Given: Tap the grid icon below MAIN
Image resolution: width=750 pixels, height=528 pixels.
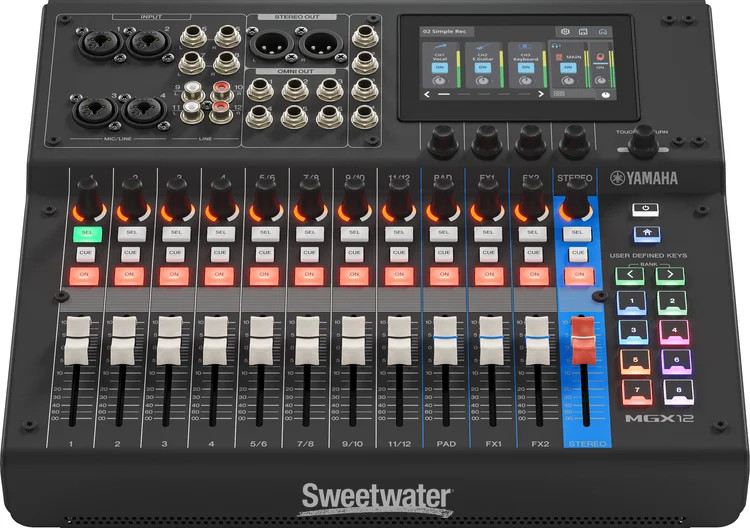Looking at the screenshot, I should (x=559, y=94).
